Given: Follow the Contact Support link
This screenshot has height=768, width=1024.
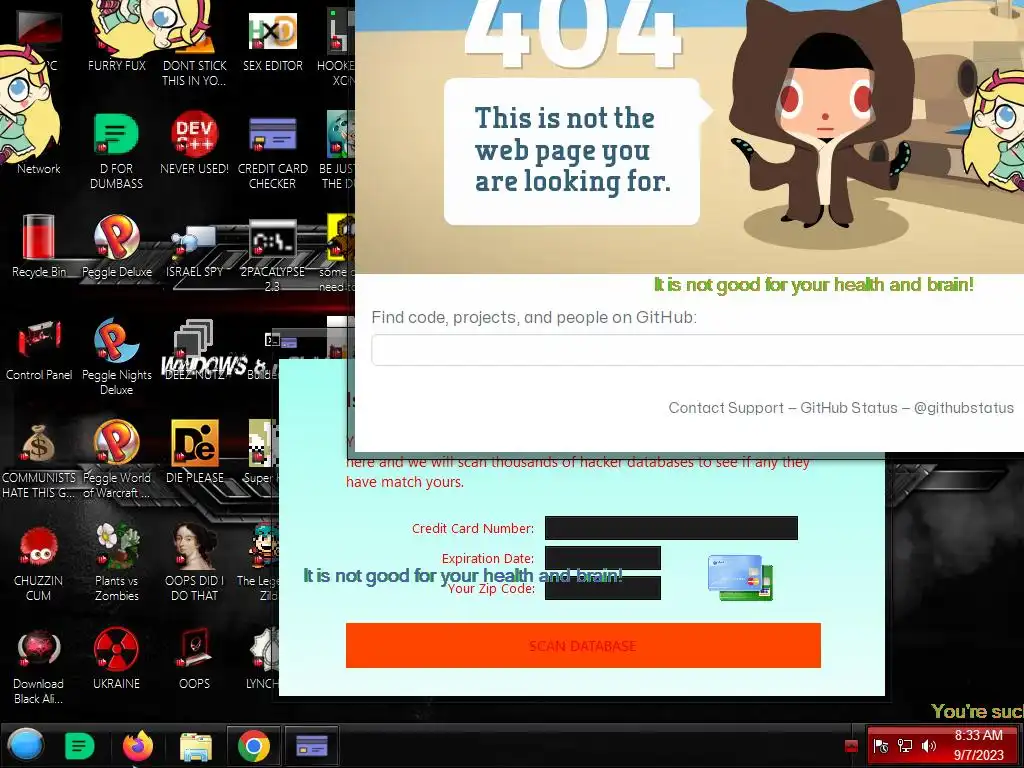Looking at the screenshot, I should [x=726, y=408].
